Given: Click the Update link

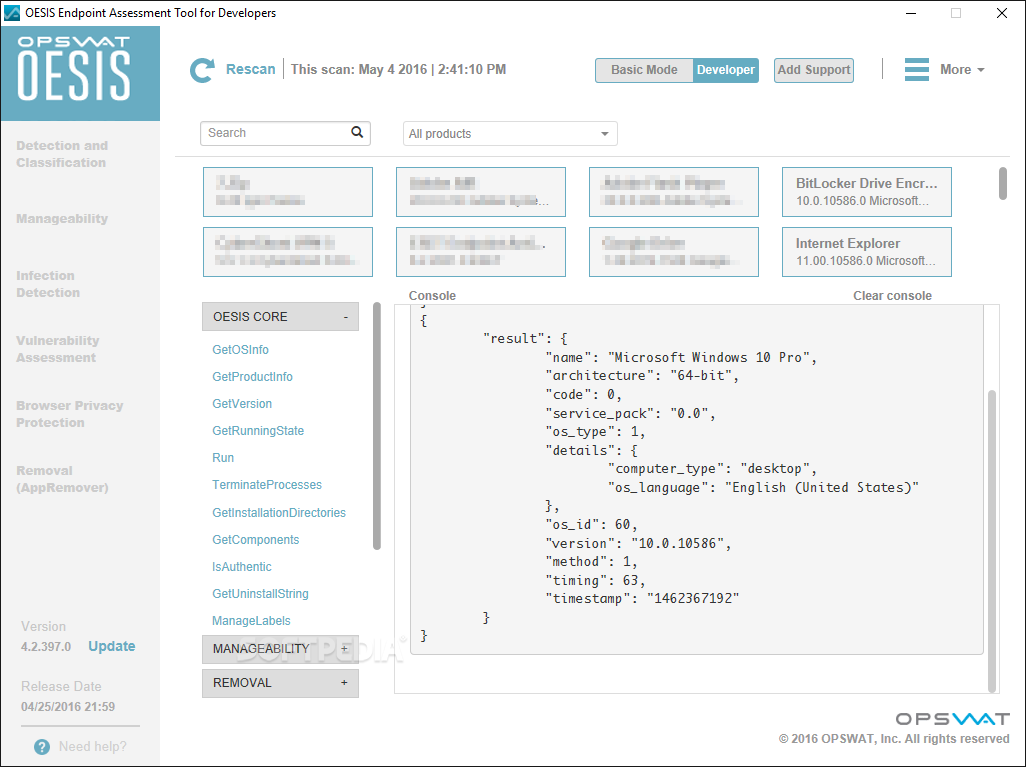Looking at the screenshot, I should [112, 646].
